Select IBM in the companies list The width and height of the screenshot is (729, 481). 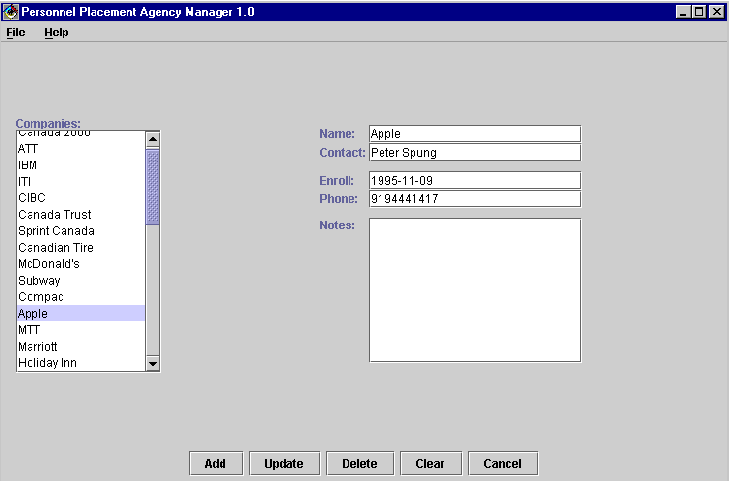pos(28,165)
